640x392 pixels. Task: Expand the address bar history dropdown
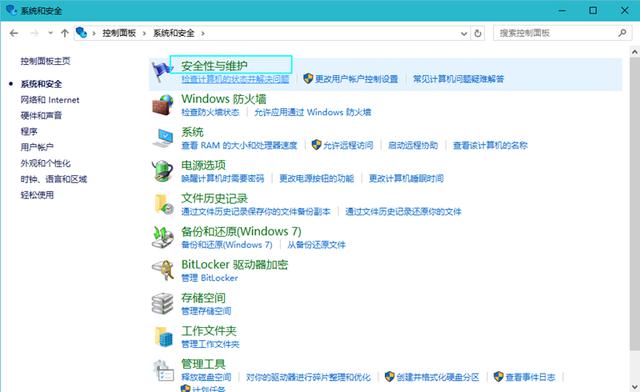(464, 33)
